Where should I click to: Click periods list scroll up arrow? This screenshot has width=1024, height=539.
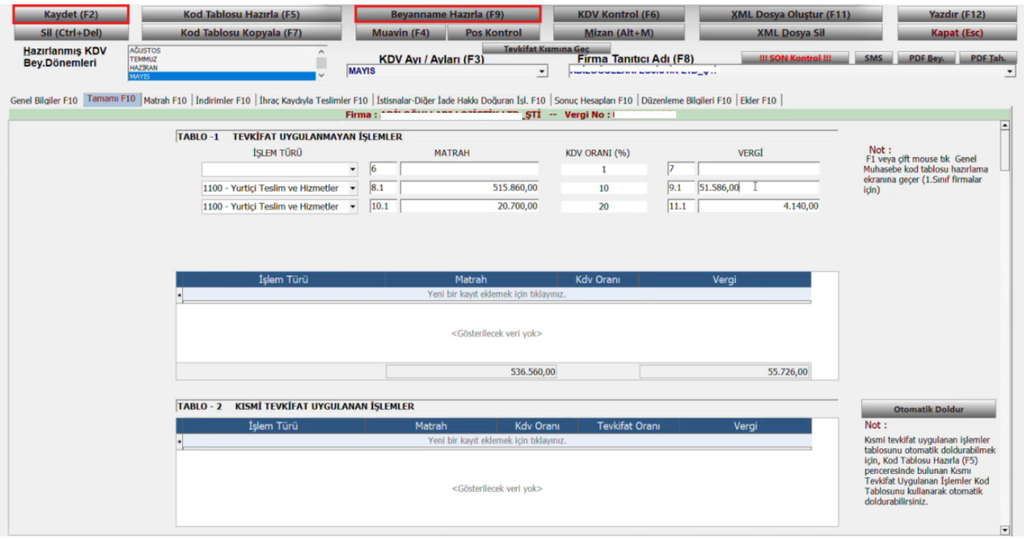point(321,51)
